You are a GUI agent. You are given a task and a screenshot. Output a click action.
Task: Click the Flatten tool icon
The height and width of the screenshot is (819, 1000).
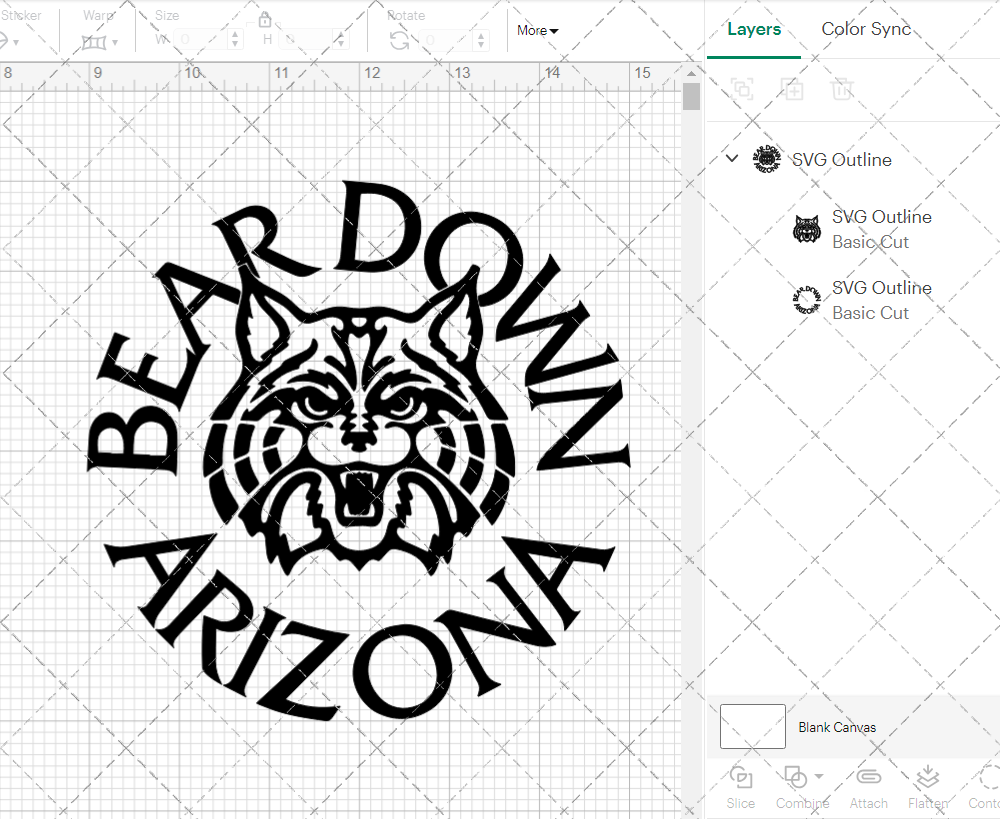tap(927, 778)
